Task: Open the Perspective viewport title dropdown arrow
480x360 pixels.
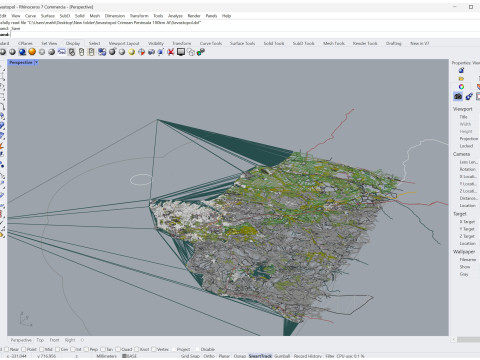Action: pyautogui.click(x=36, y=62)
